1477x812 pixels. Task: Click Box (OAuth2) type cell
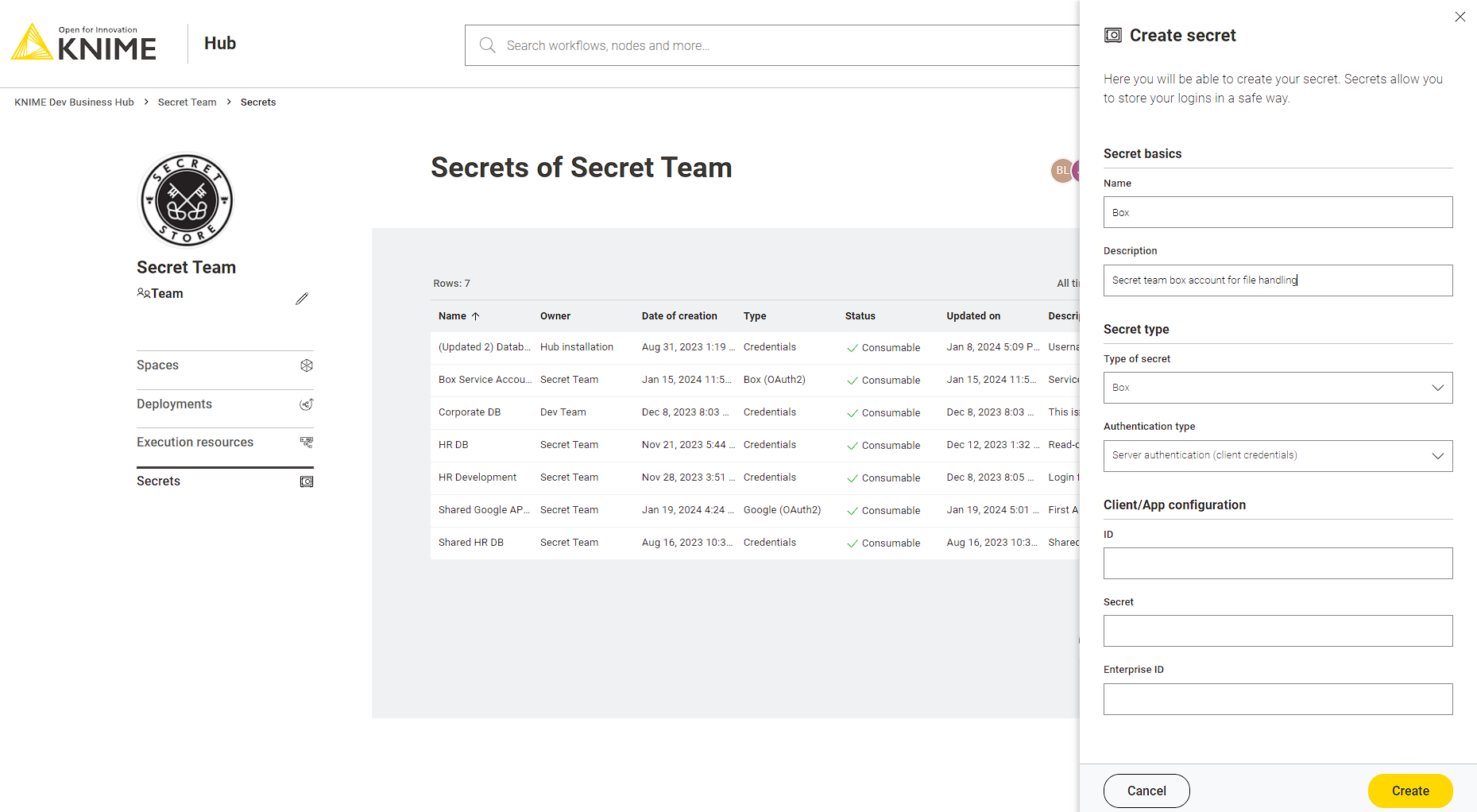point(775,380)
